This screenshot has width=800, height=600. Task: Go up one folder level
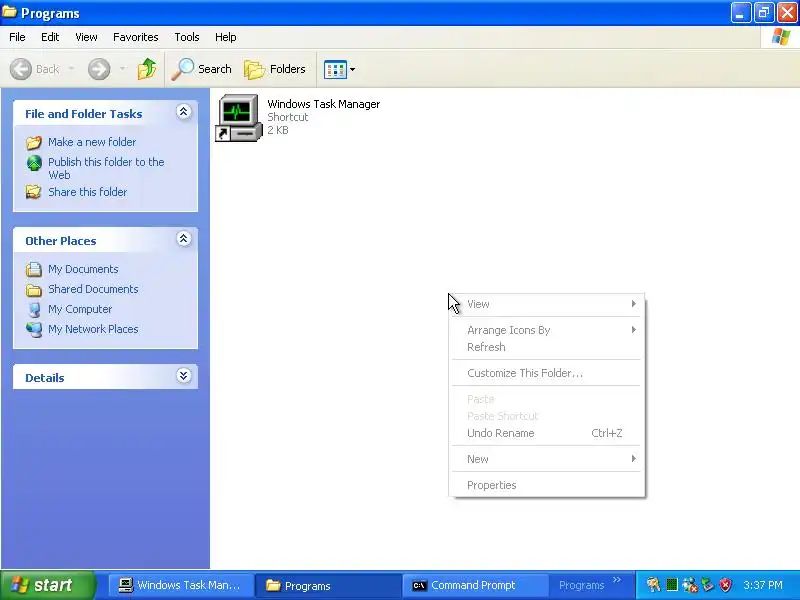147,69
